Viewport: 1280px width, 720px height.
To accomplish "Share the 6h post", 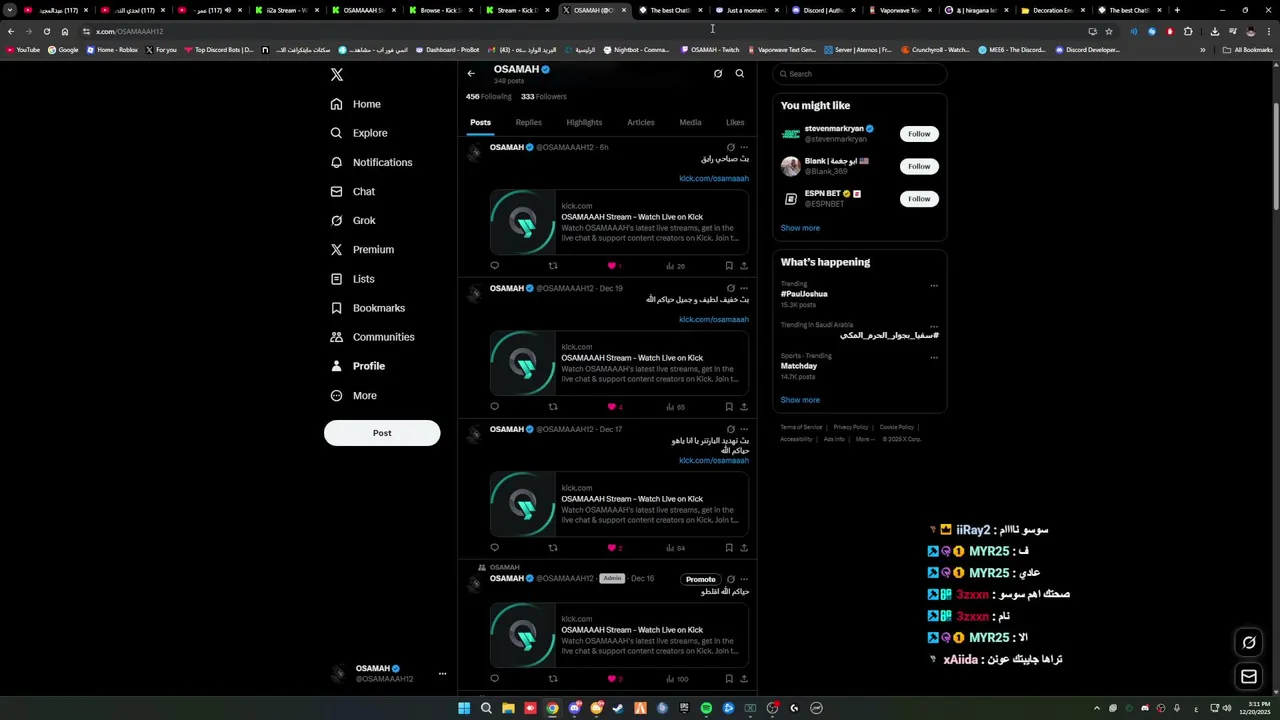I will tap(744, 266).
